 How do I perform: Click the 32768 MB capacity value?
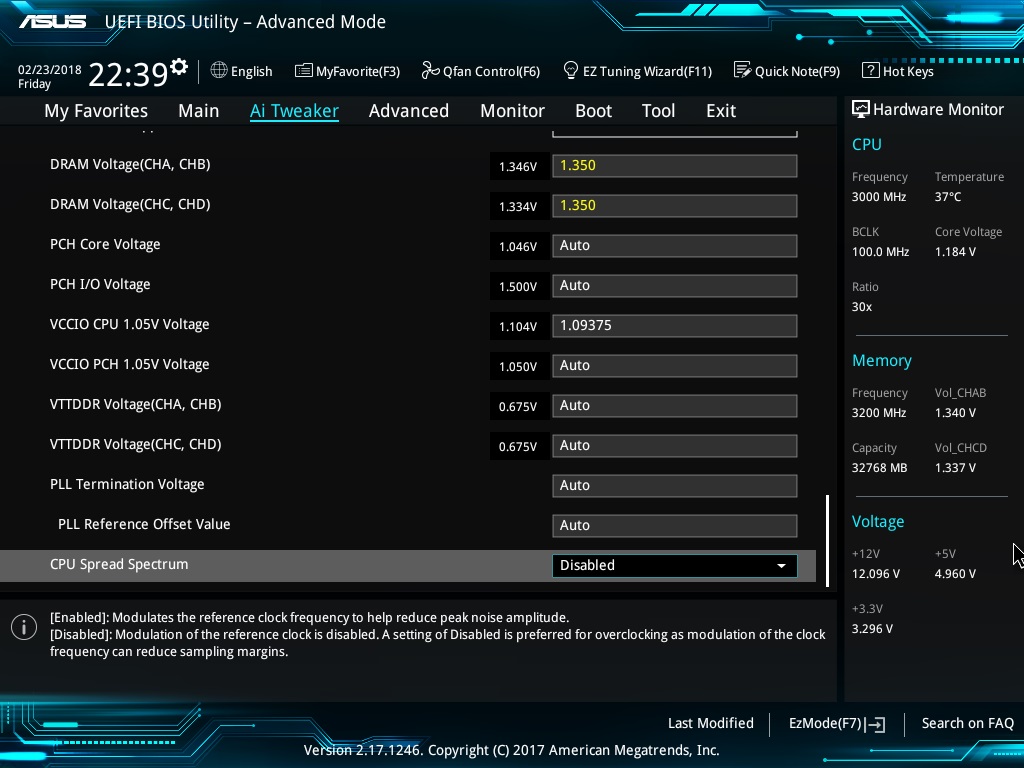879,468
